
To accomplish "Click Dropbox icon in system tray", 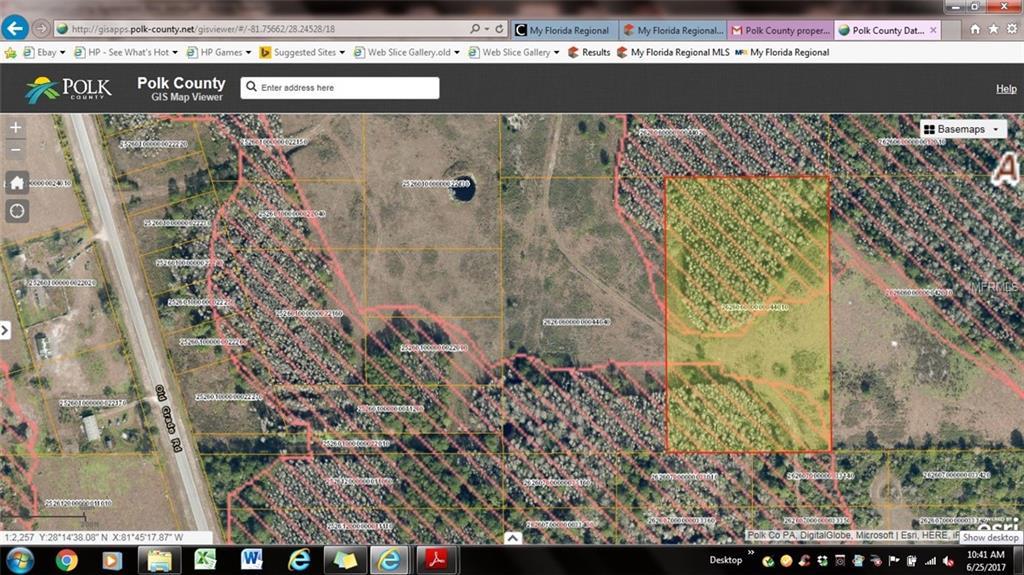I will 823,561.
